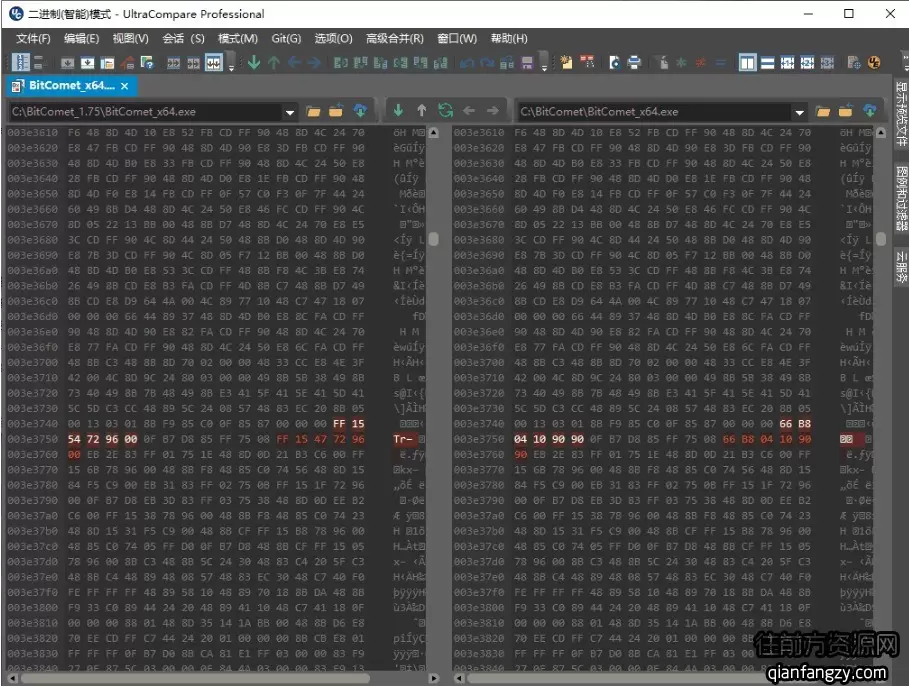This screenshot has height=686, width=909.
Task: Click the center-bar gray right arrow
Action: [493, 110]
